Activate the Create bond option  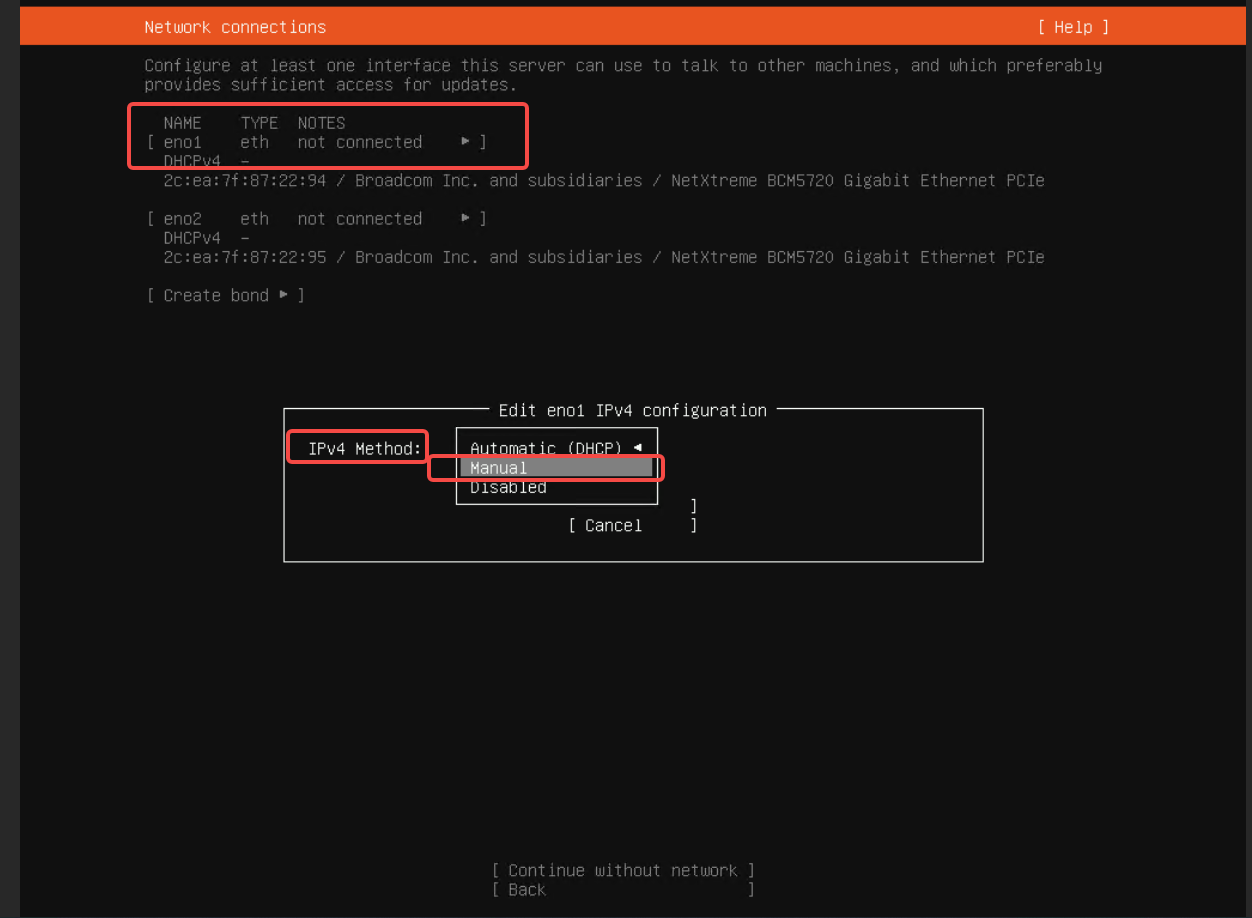pos(216,295)
